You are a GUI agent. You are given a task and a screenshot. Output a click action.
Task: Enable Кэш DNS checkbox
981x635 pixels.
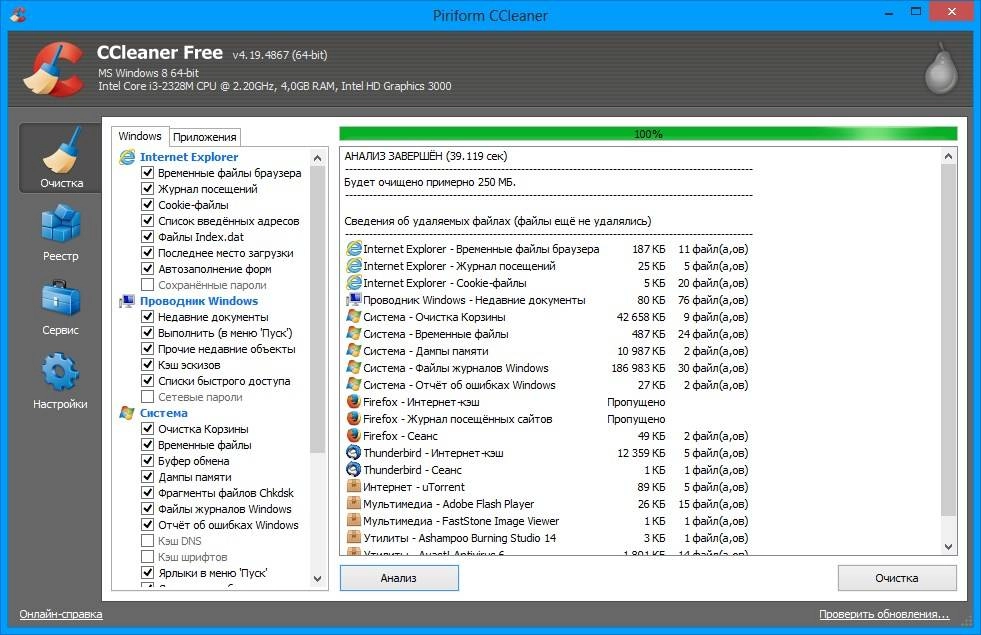click(x=148, y=541)
